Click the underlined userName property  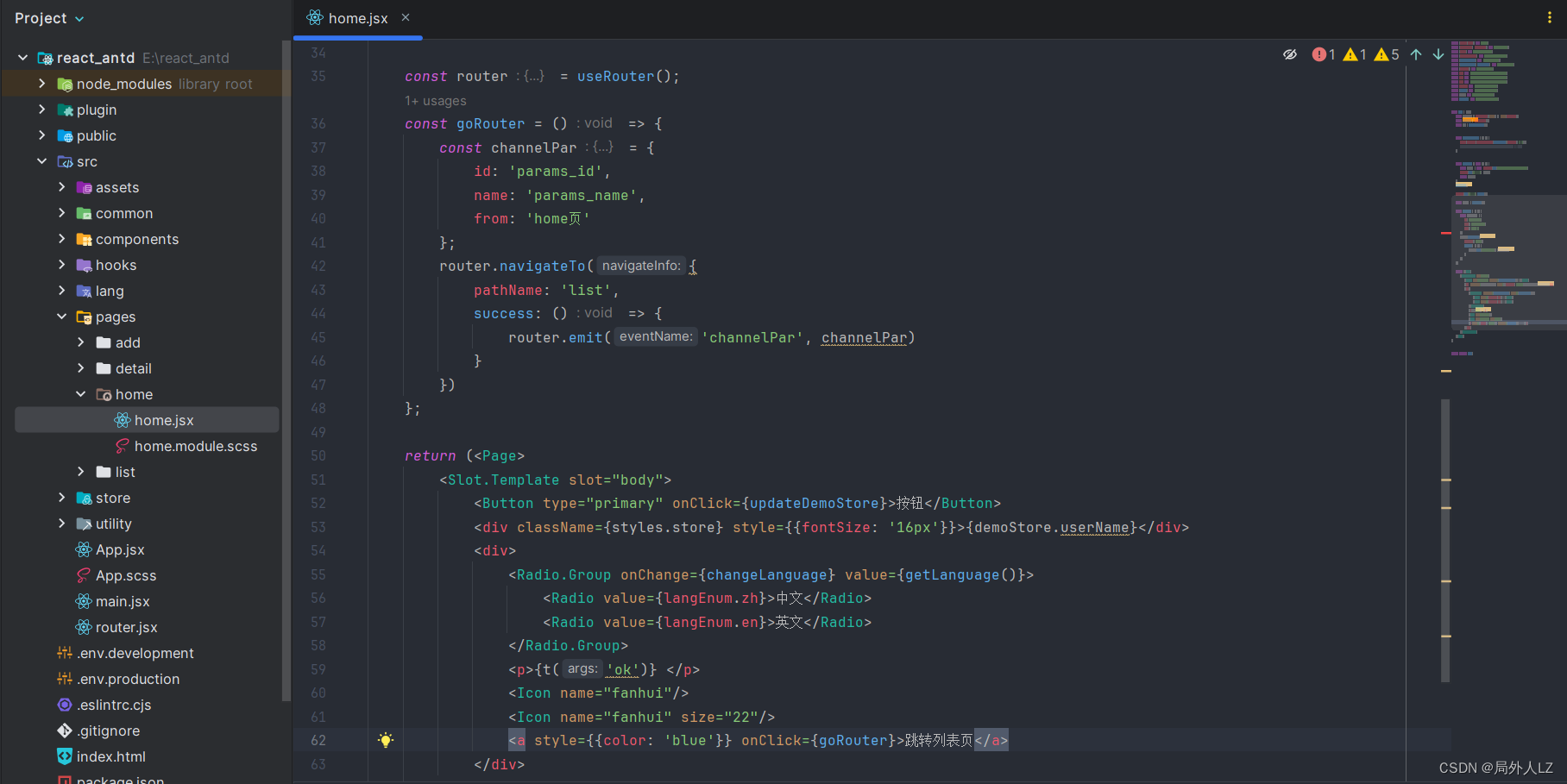point(1095,527)
